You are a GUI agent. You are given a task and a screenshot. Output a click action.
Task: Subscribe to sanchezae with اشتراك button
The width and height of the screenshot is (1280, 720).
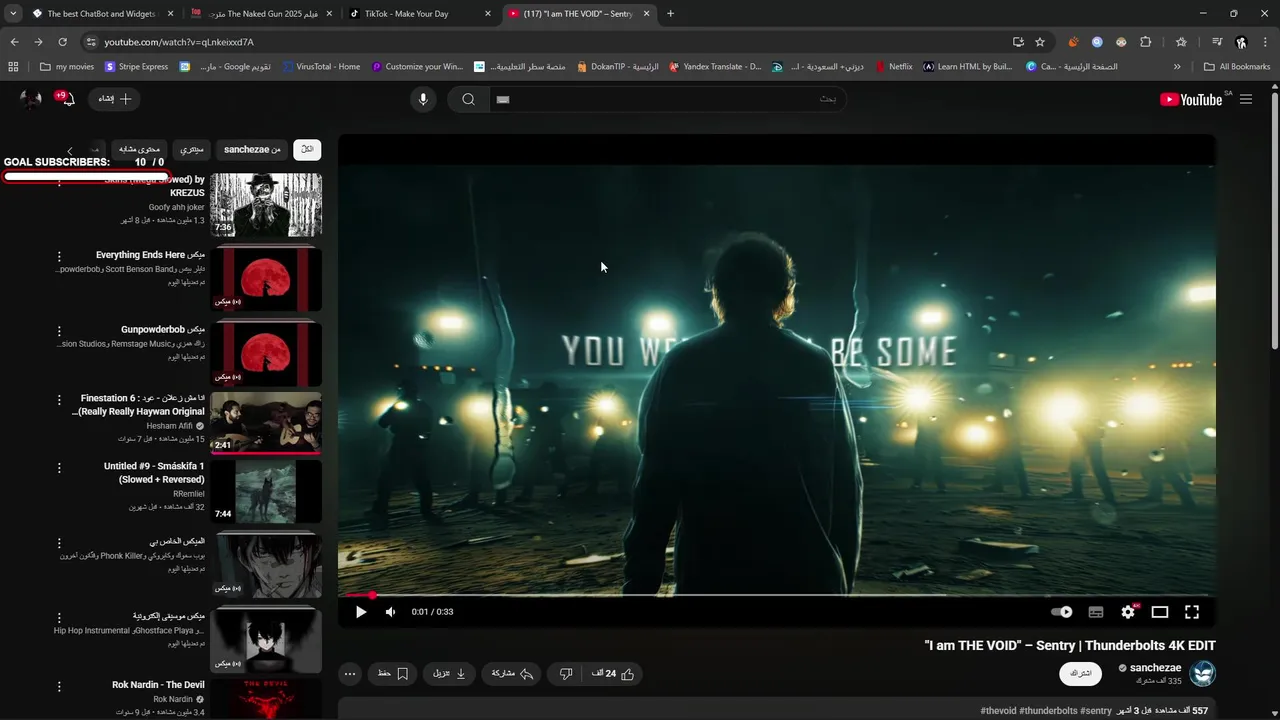(x=1081, y=674)
